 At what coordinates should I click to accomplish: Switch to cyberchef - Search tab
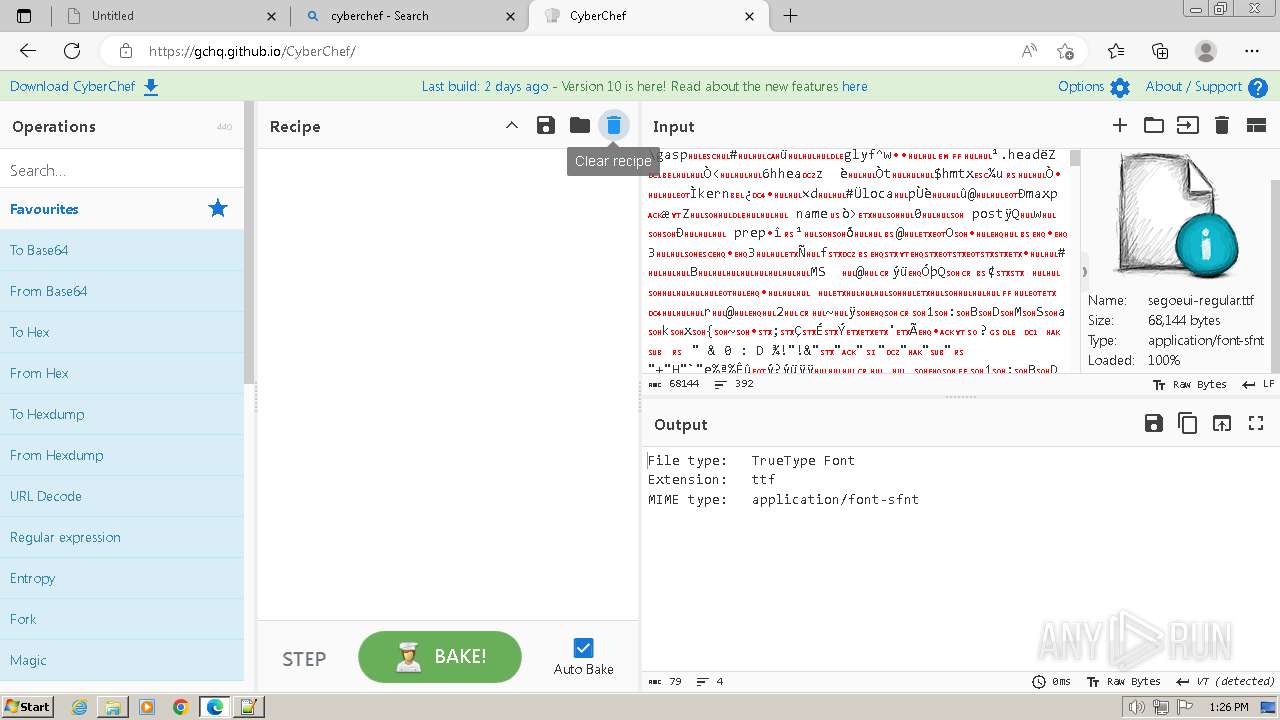(x=409, y=16)
